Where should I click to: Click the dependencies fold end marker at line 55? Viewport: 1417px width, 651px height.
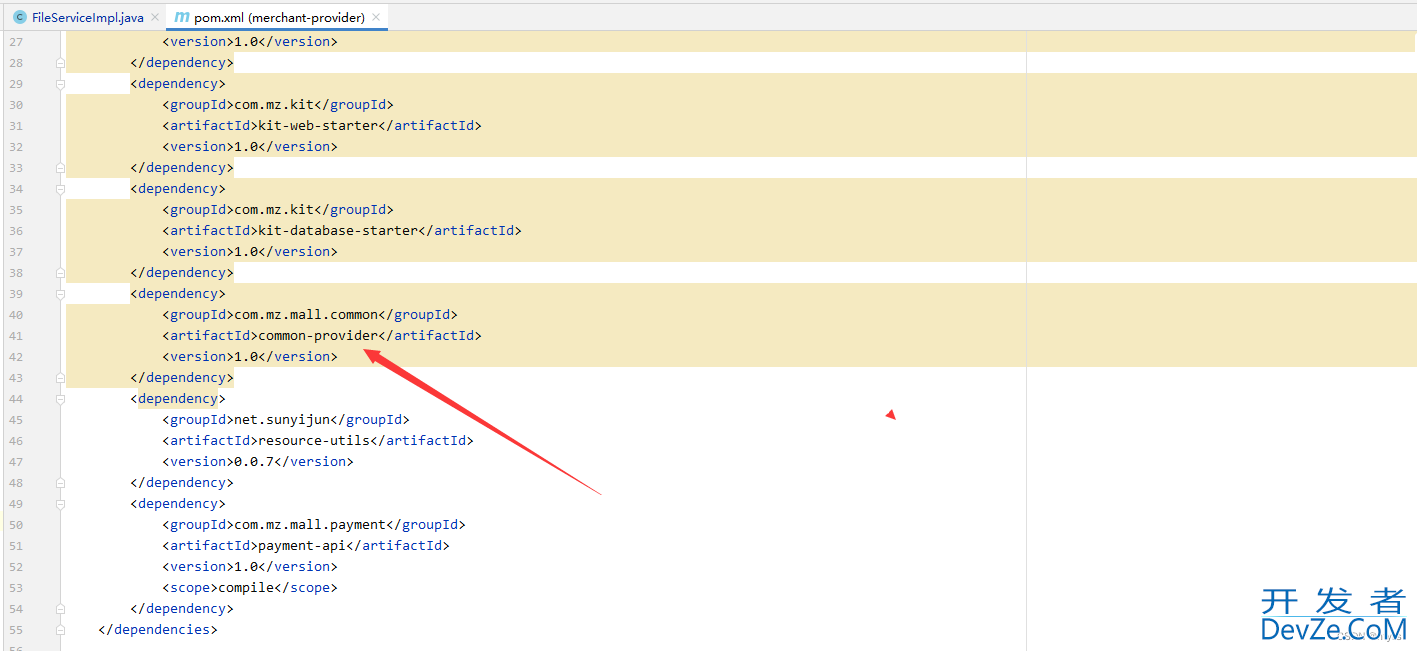(x=61, y=630)
